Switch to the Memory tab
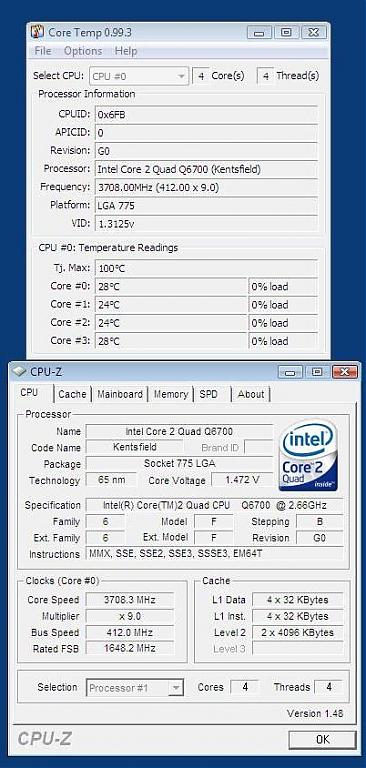This screenshot has height=768, width=366. click(x=171, y=394)
